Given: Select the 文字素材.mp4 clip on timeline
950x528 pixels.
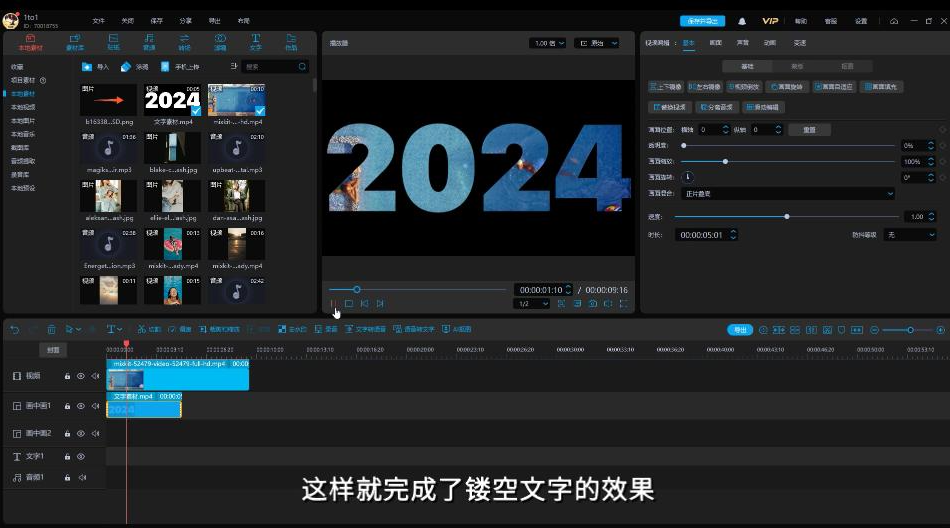Looking at the screenshot, I should 144,406.
